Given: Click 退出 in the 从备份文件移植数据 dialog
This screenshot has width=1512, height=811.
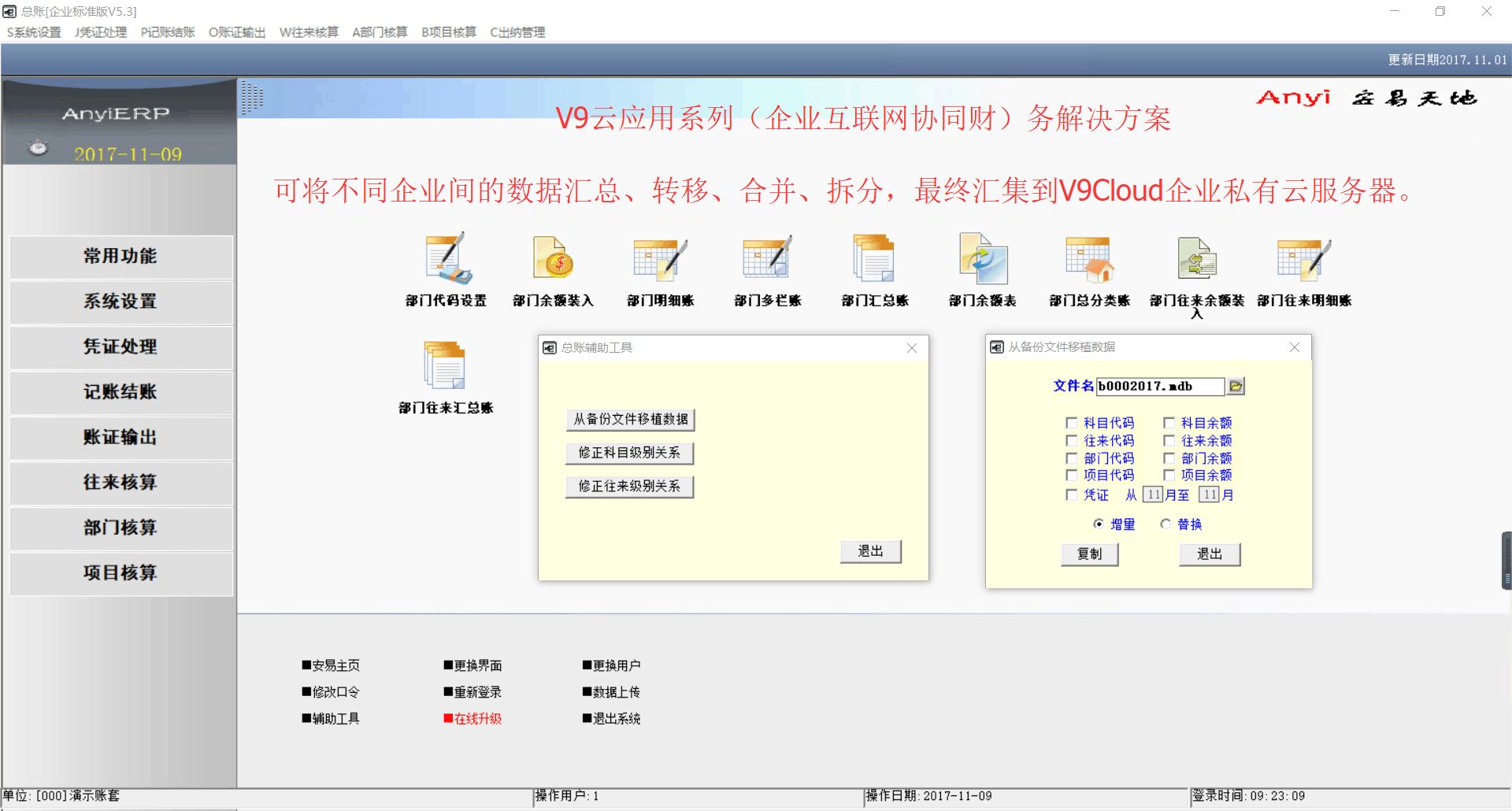Looking at the screenshot, I should [x=1210, y=554].
